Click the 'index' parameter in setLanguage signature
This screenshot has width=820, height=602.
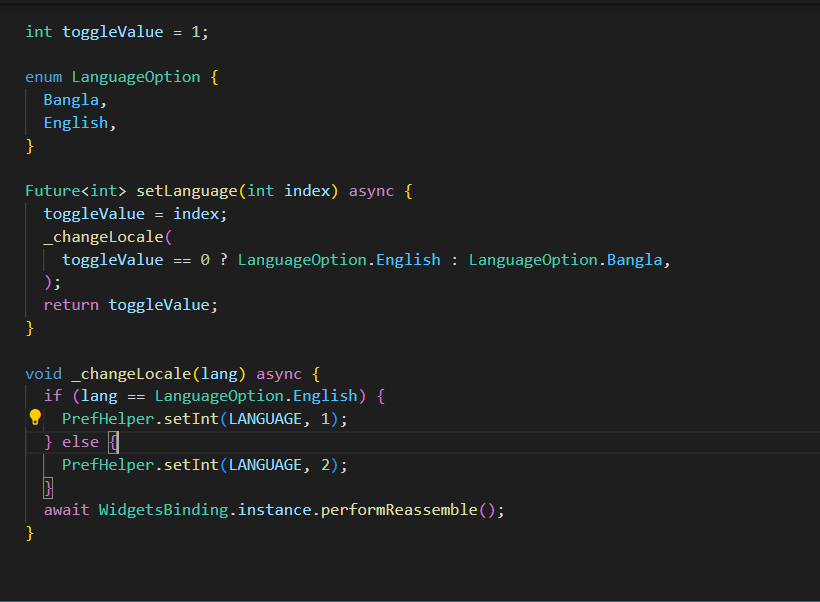pos(308,191)
